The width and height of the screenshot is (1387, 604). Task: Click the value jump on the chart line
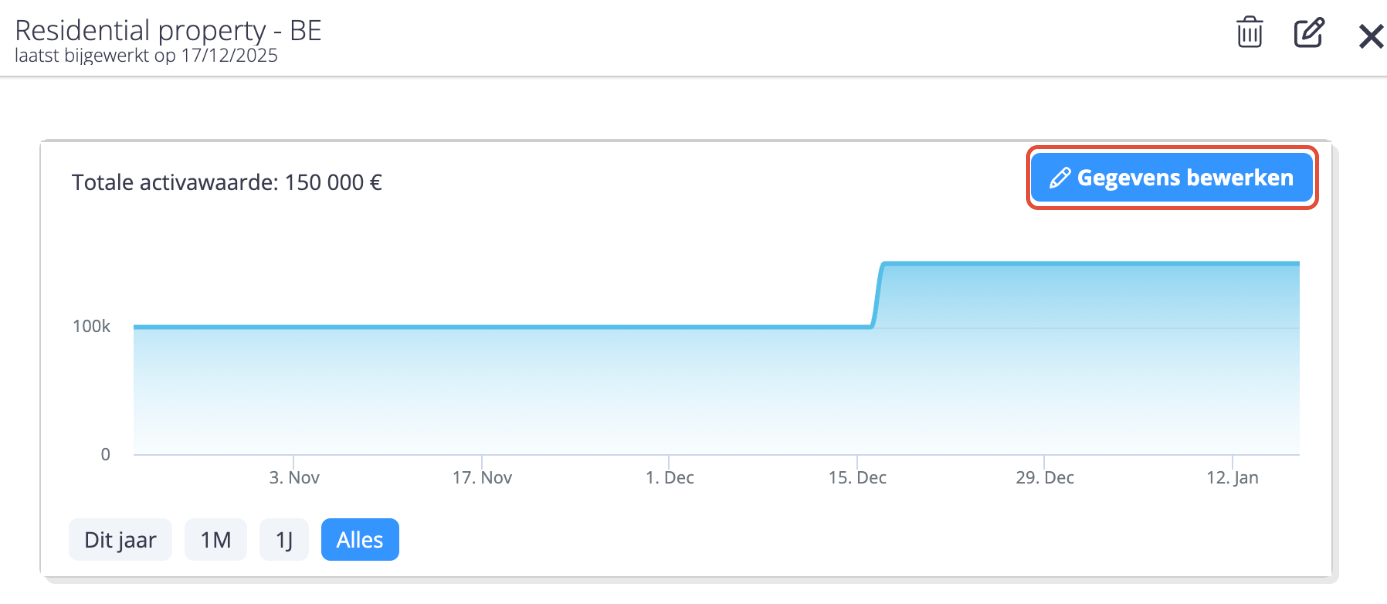877,295
